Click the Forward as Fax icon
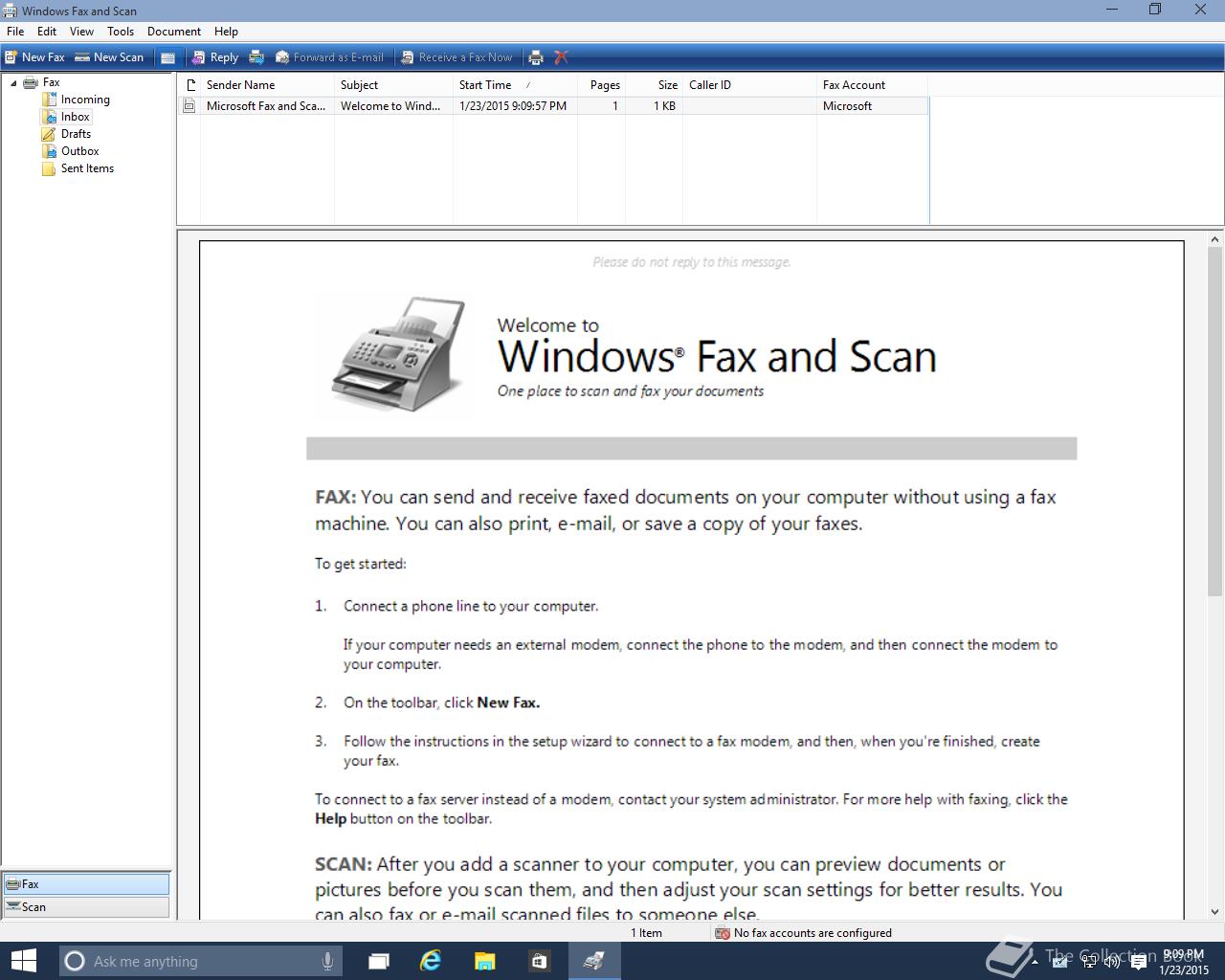The image size is (1225, 980). (256, 57)
